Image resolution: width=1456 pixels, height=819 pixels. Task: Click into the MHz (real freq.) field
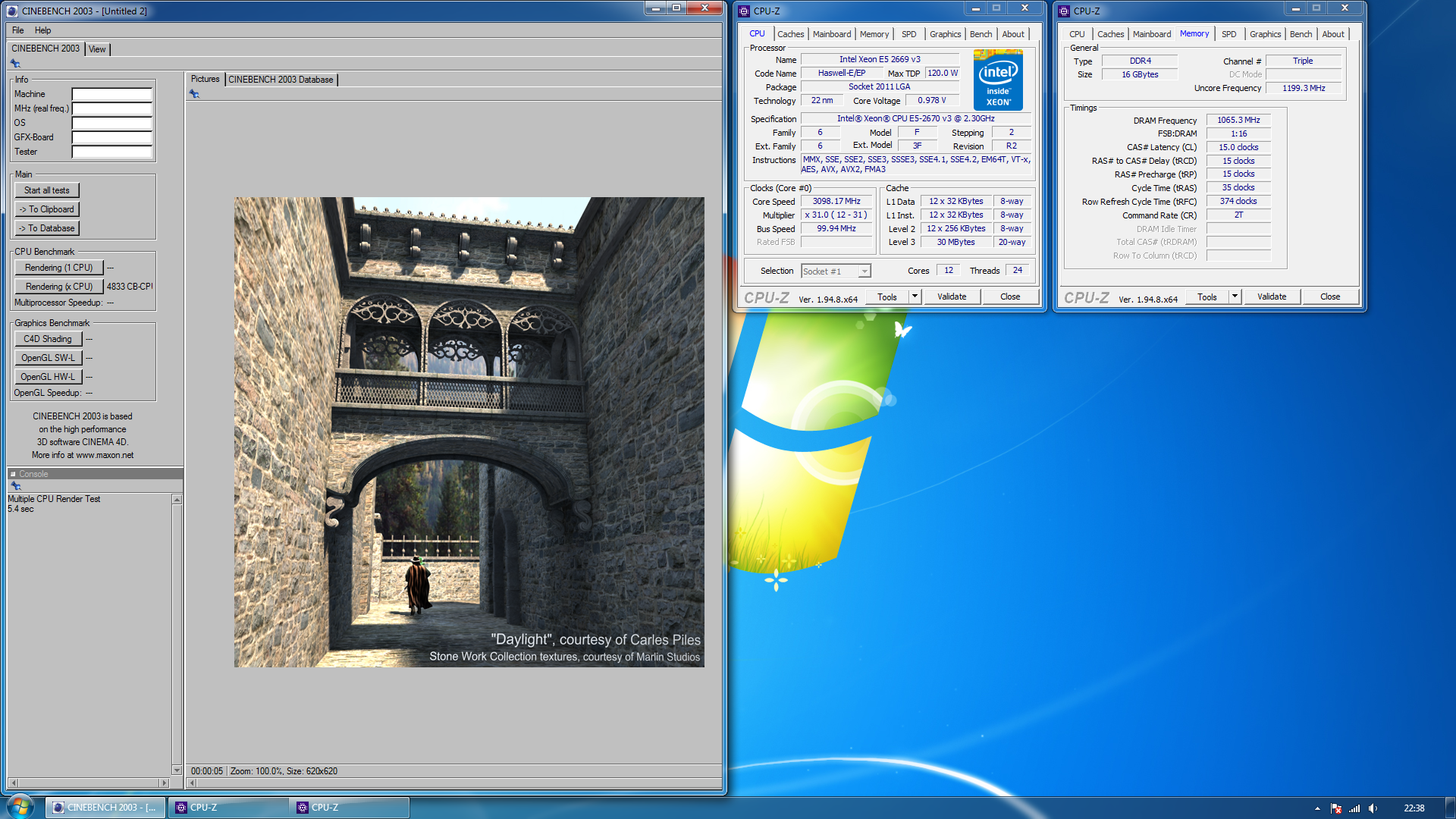tap(112, 108)
